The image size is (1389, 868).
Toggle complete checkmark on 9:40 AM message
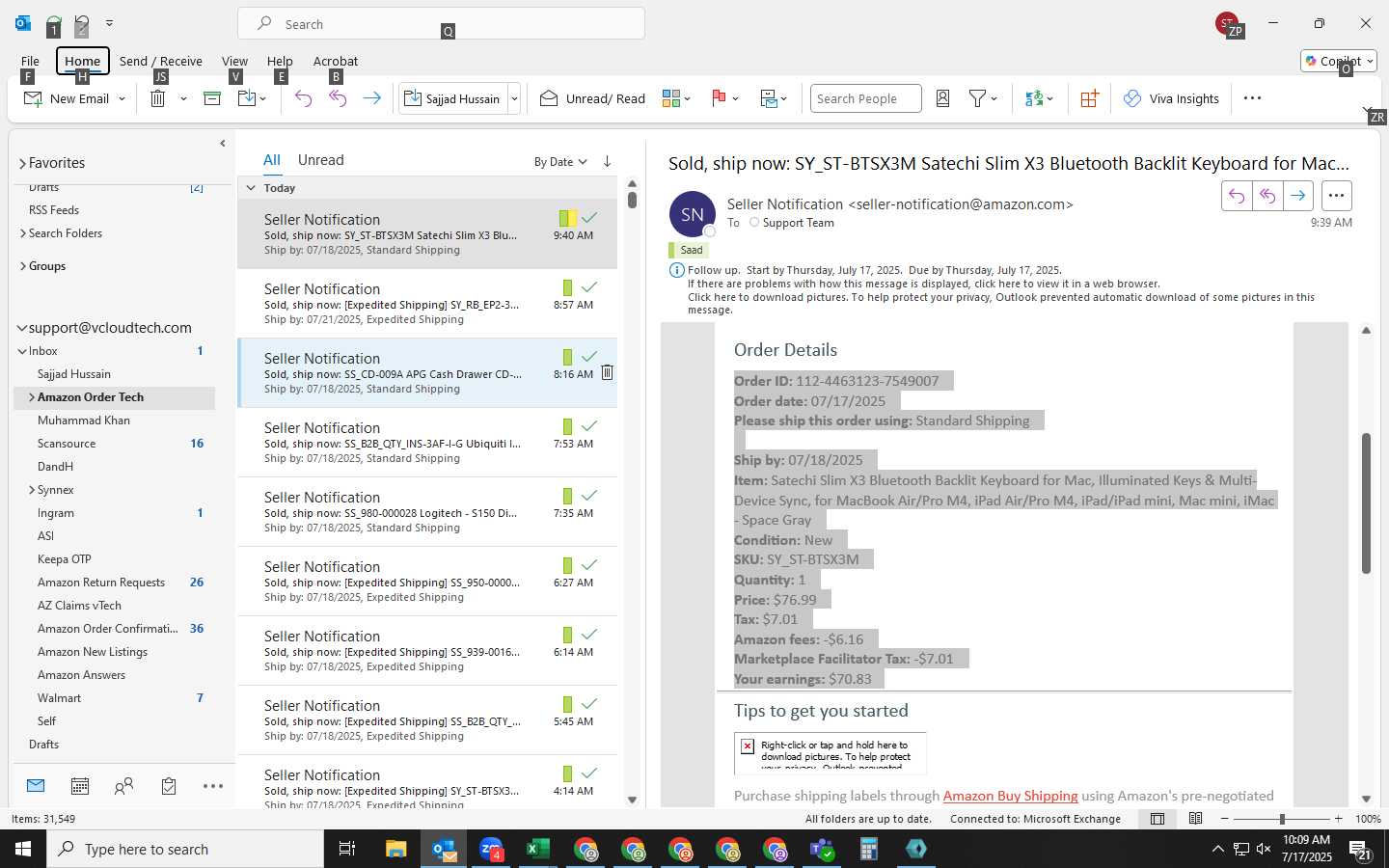589,218
